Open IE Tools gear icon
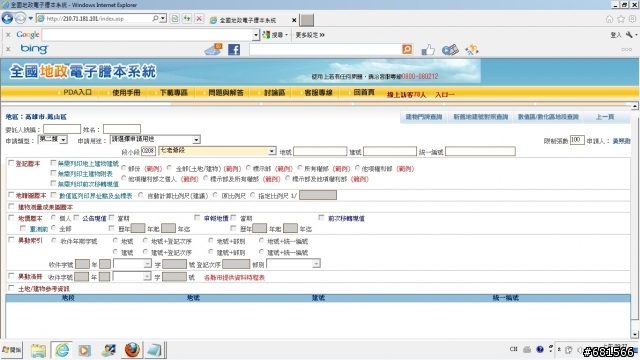This screenshot has height=360, width=640. pos(632,19)
